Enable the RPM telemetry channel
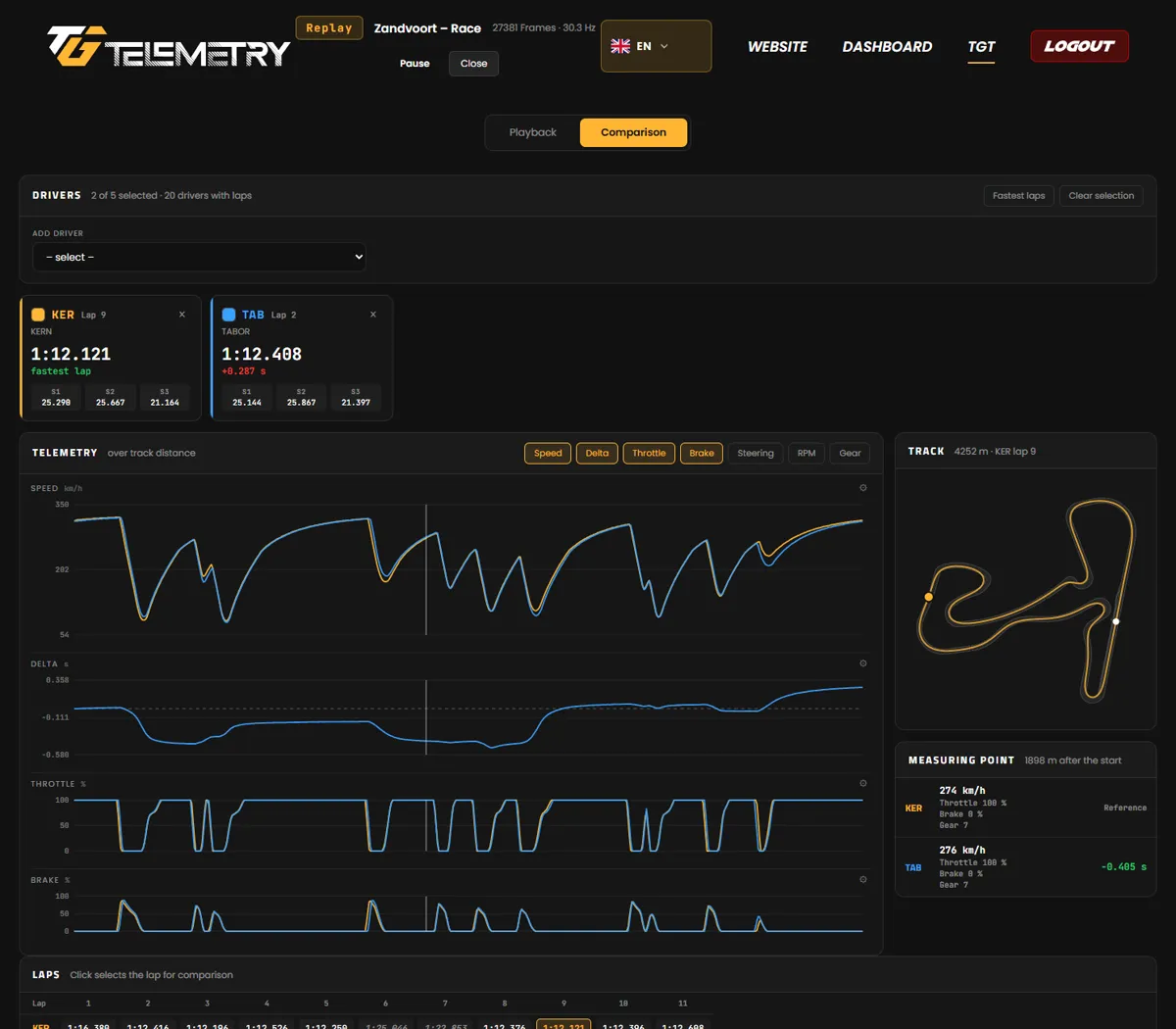The width and height of the screenshot is (1176, 1029). (807, 453)
